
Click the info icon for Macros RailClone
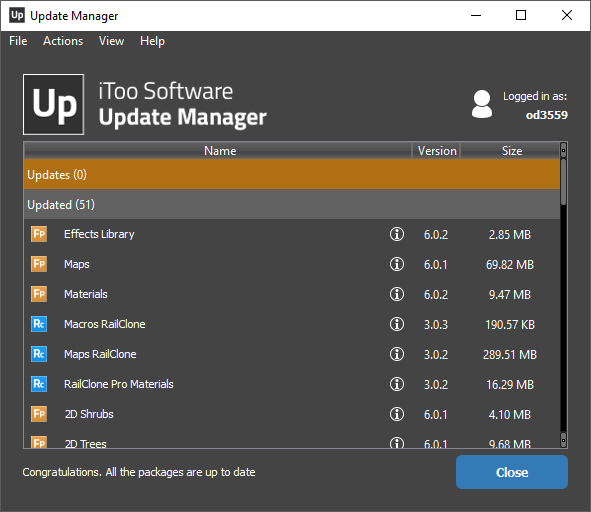[397, 324]
